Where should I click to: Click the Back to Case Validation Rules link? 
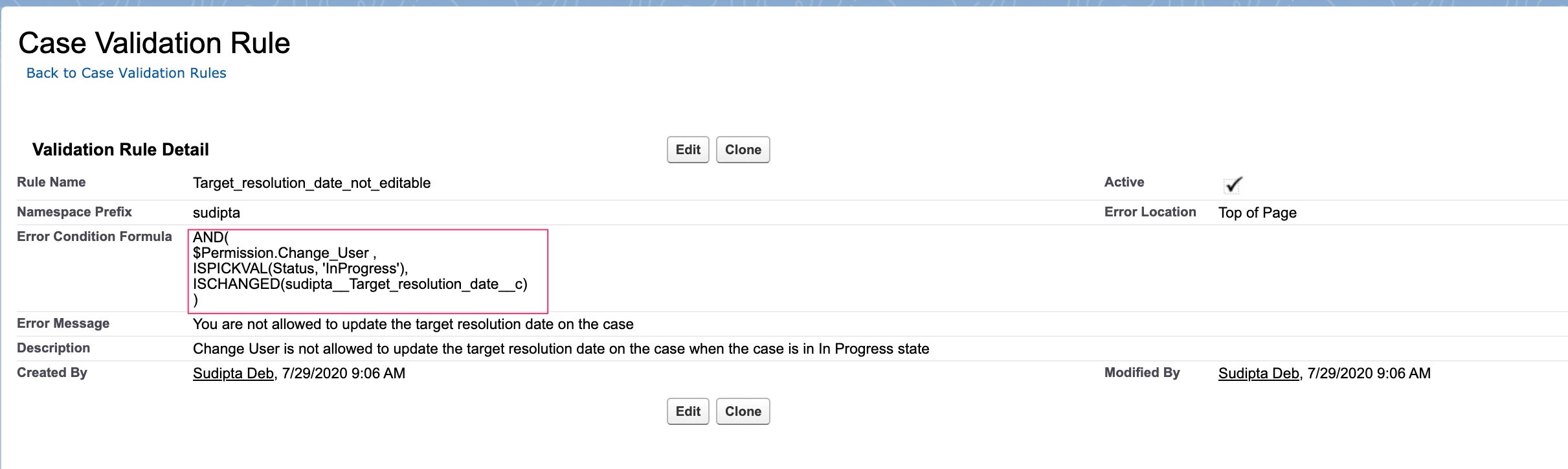[126, 73]
